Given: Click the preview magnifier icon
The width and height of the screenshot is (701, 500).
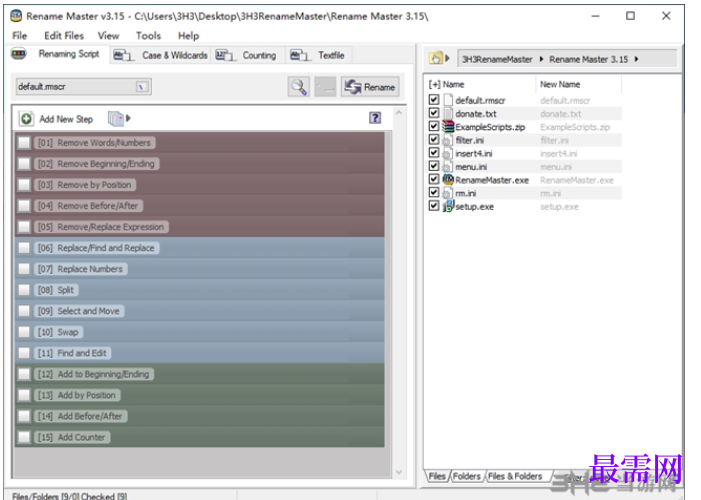Looking at the screenshot, I should click(298, 87).
